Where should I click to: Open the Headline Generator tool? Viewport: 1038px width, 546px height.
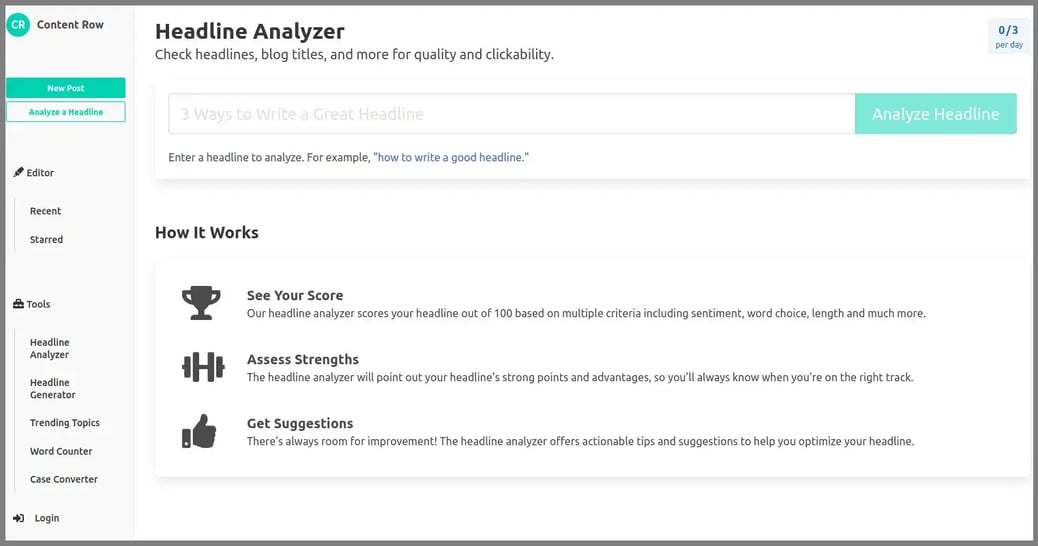click(53, 388)
